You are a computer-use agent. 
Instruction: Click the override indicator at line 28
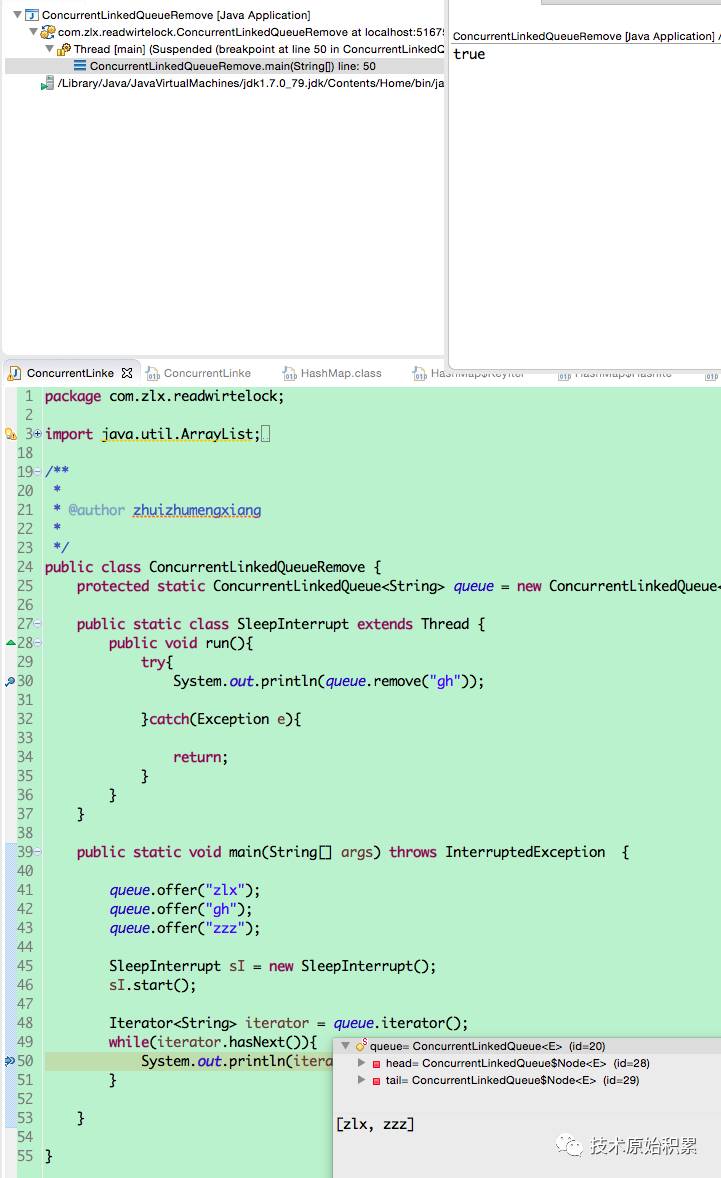10,642
